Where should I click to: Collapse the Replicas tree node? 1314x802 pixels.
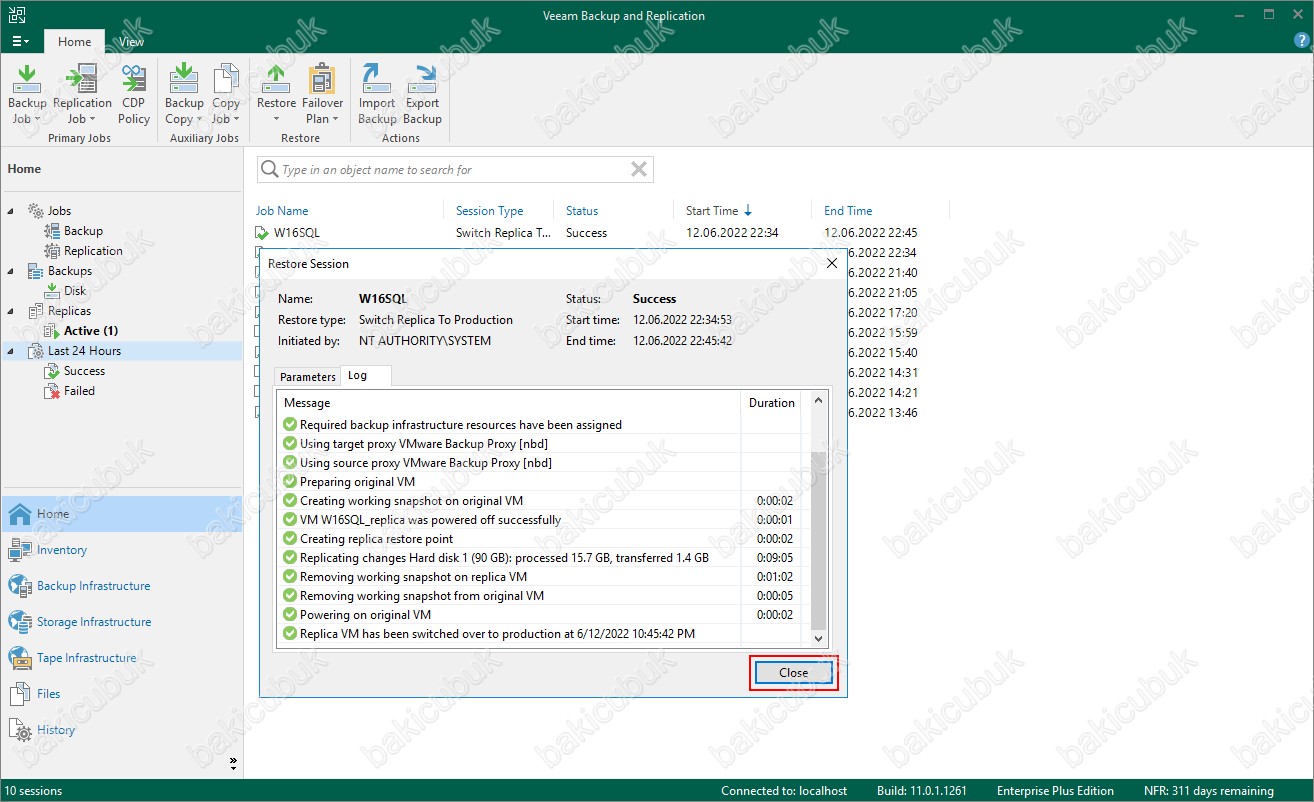(12, 311)
